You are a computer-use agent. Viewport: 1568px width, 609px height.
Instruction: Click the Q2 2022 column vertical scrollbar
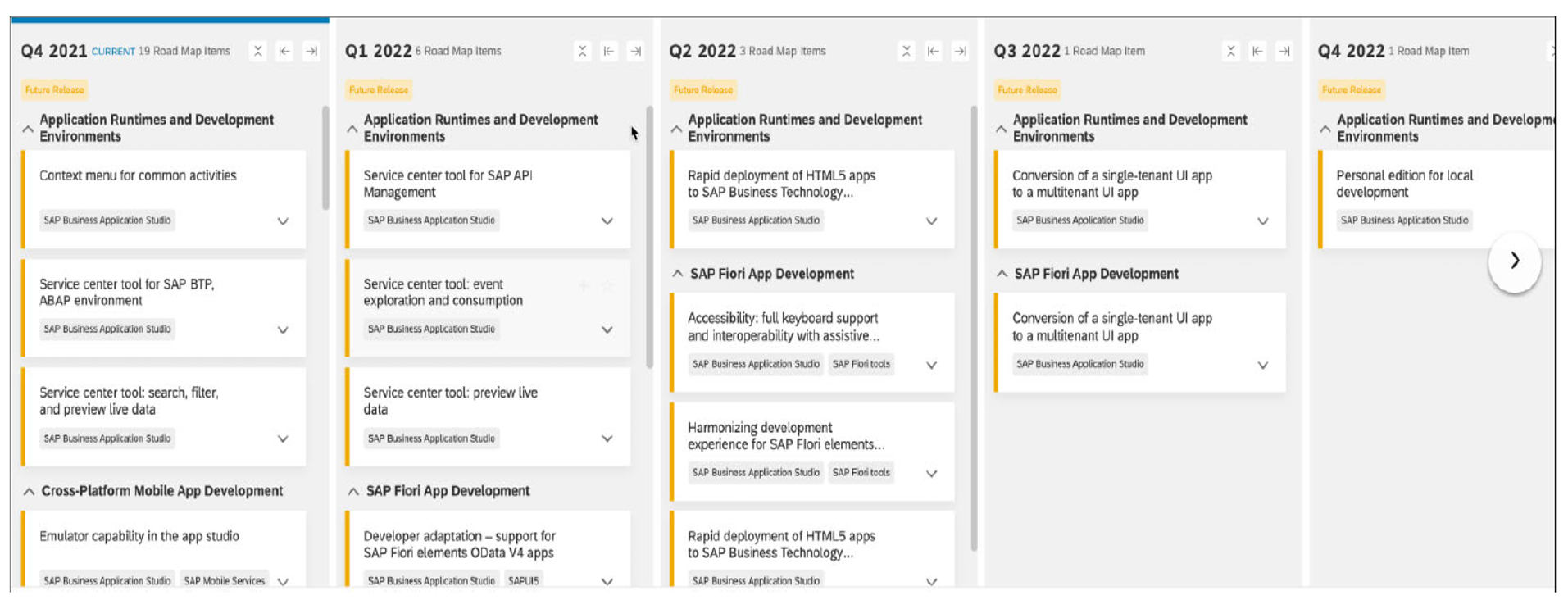pos(975,328)
